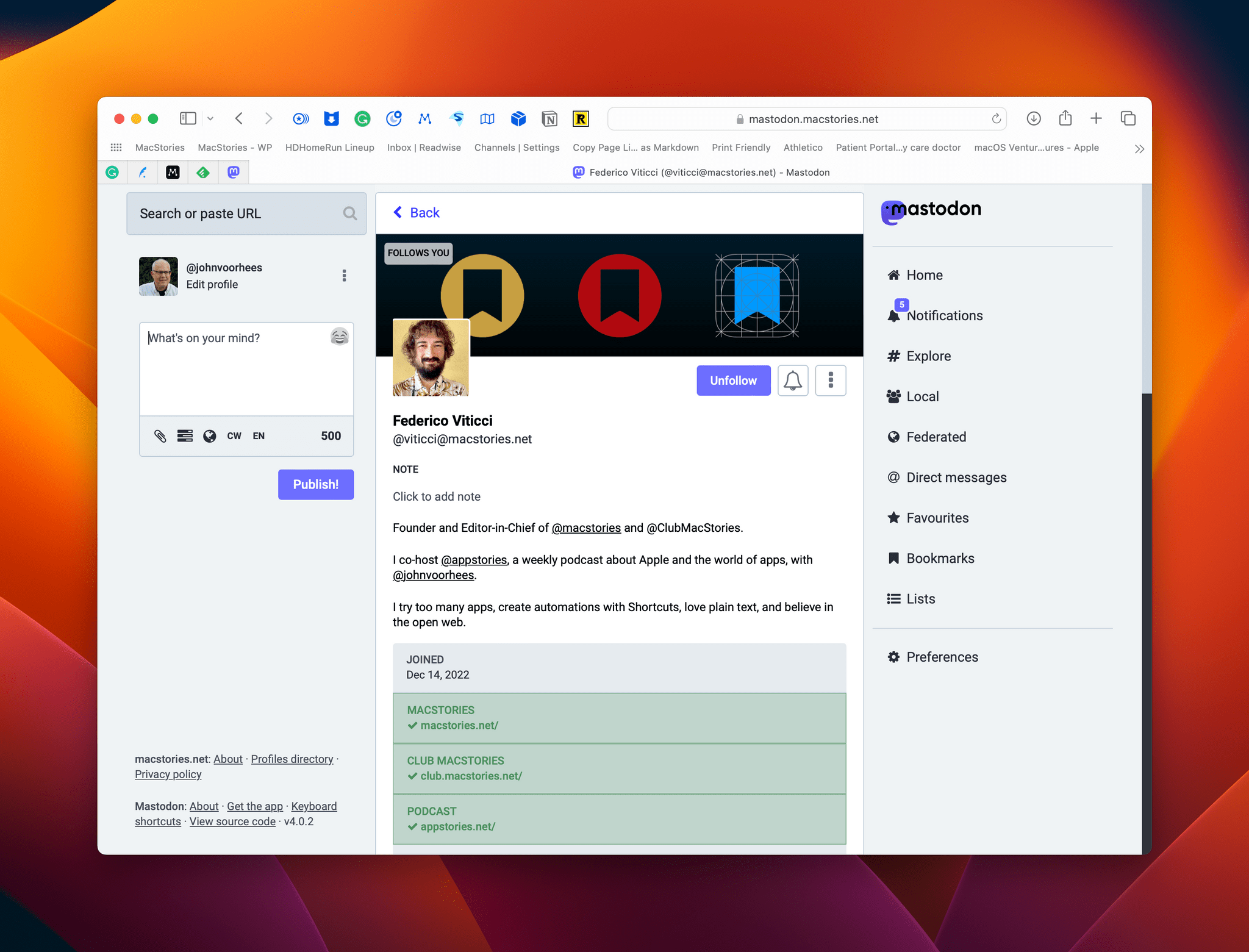Screen dimensions: 1249x952
Task: Open Preferences
Action: click(x=932, y=657)
